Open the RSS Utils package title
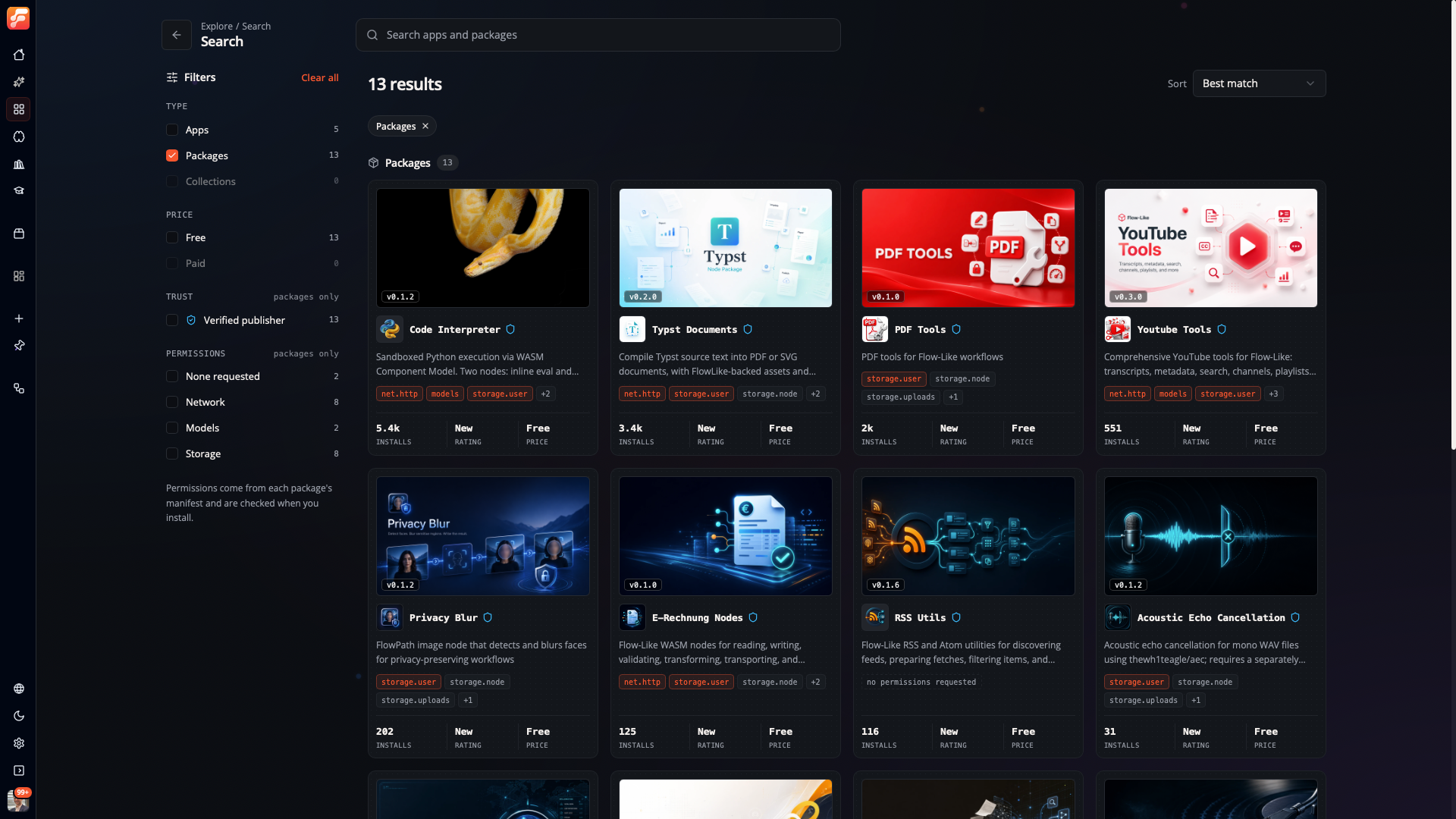 point(920,617)
